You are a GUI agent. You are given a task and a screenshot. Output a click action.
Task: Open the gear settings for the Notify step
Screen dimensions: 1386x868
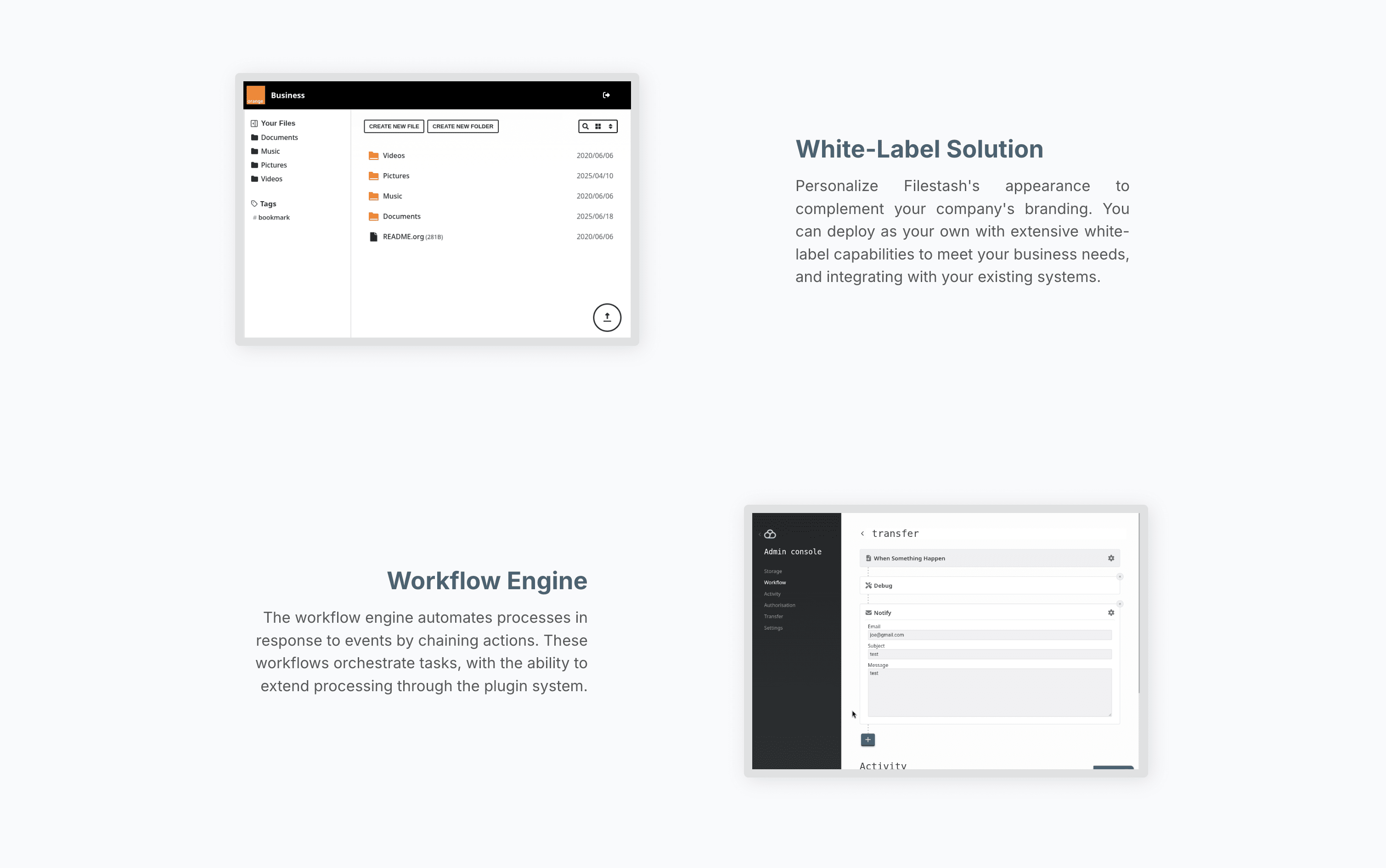click(1111, 613)
